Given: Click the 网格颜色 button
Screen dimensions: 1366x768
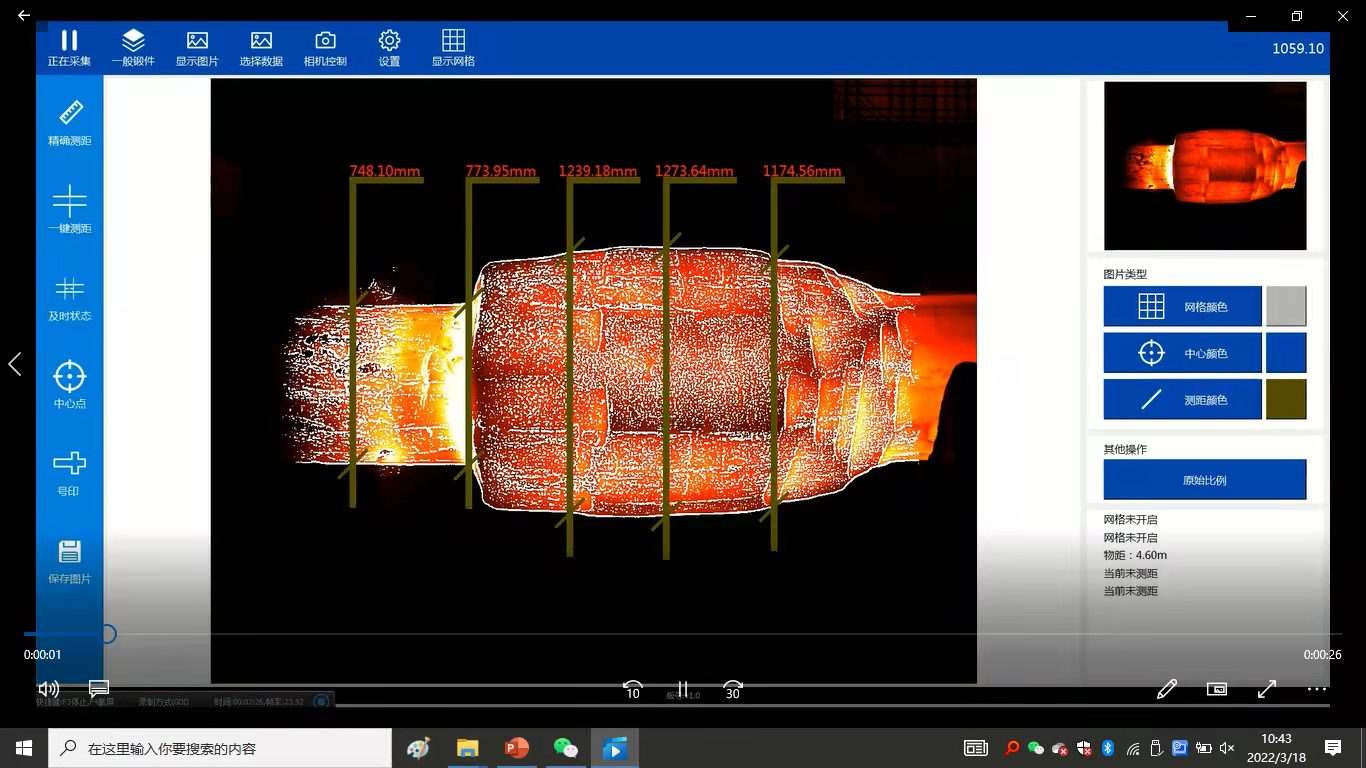Looking at the screenshot, I should point(1182,307).
